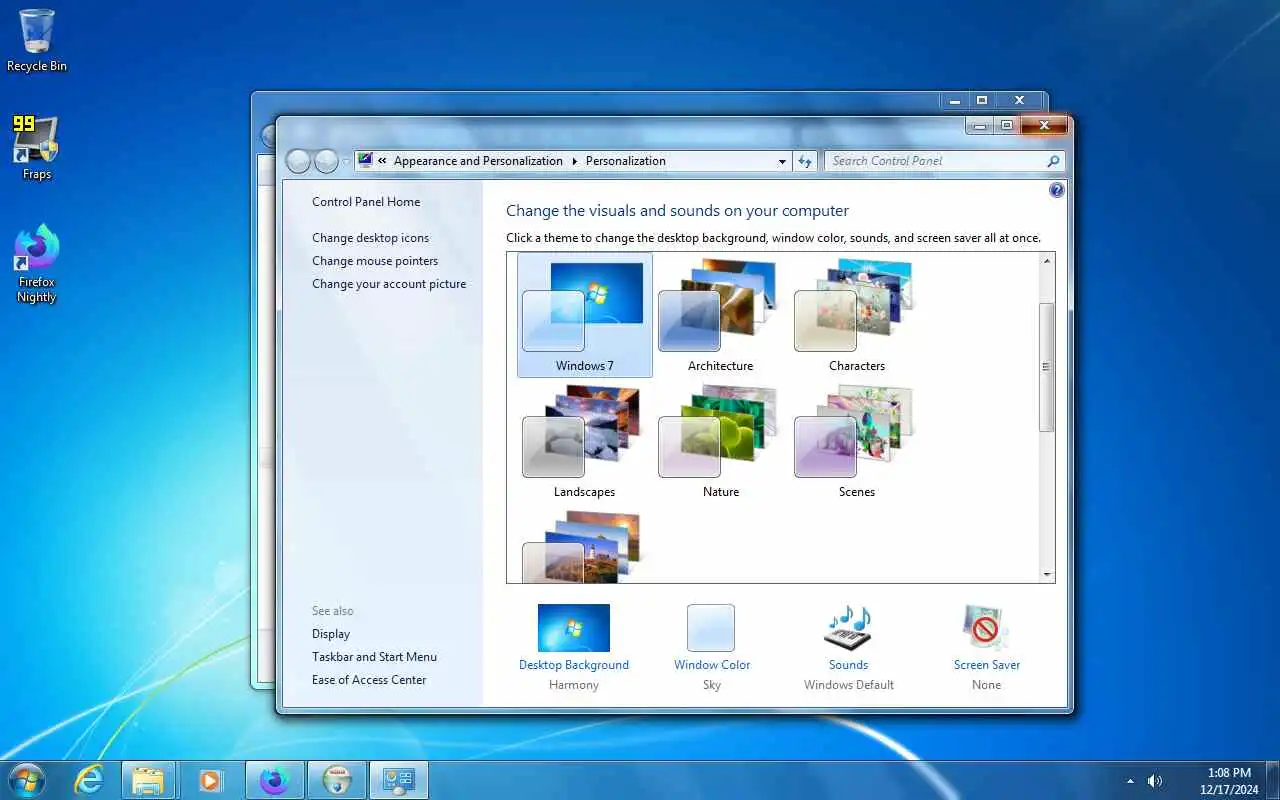Click theme list scroll up arrow

coord(1047,261)
